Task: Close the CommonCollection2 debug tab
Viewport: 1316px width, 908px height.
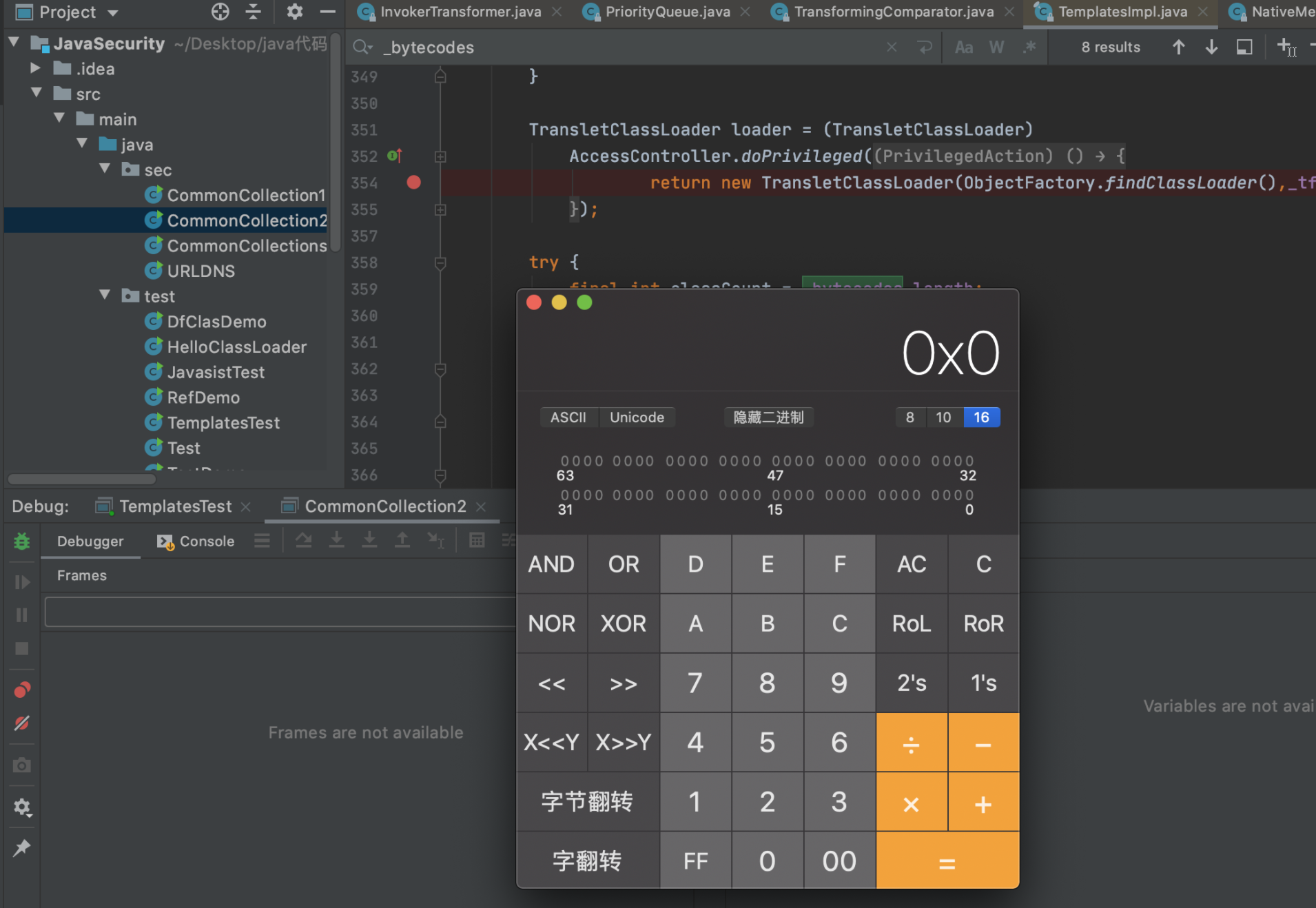Action: [x=481, y=507]
